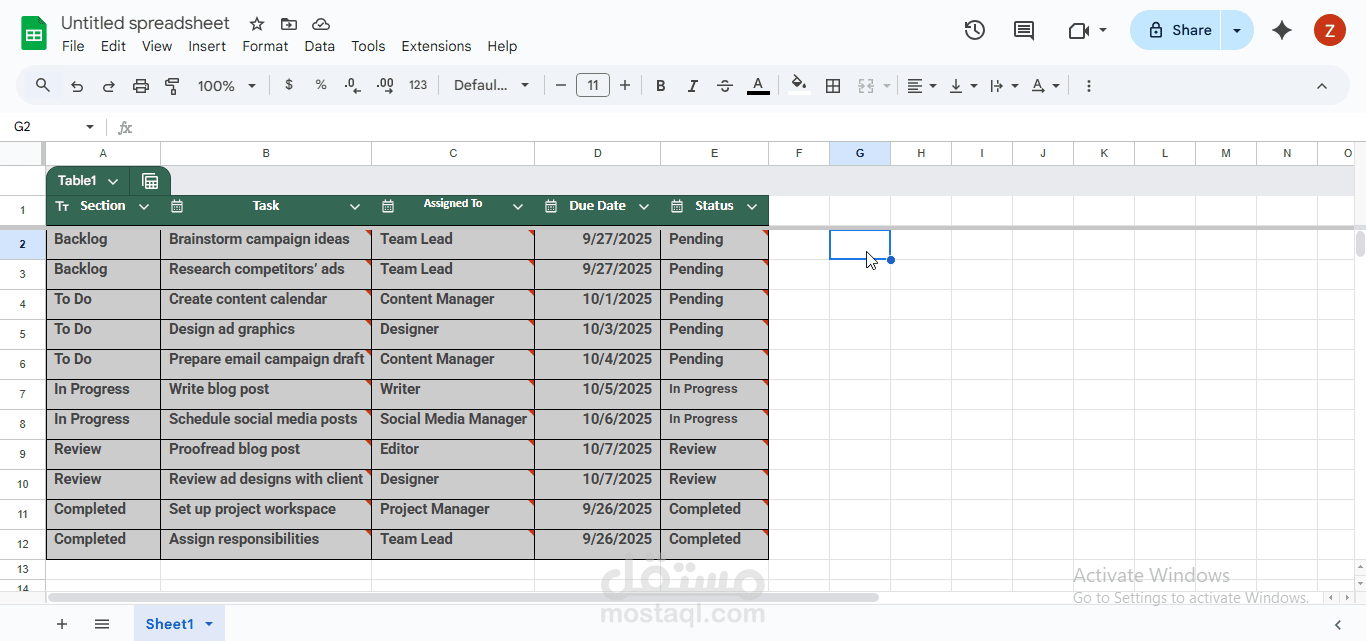Select the Sheet1 tab

pyautogui.click(x=169, y=624)
